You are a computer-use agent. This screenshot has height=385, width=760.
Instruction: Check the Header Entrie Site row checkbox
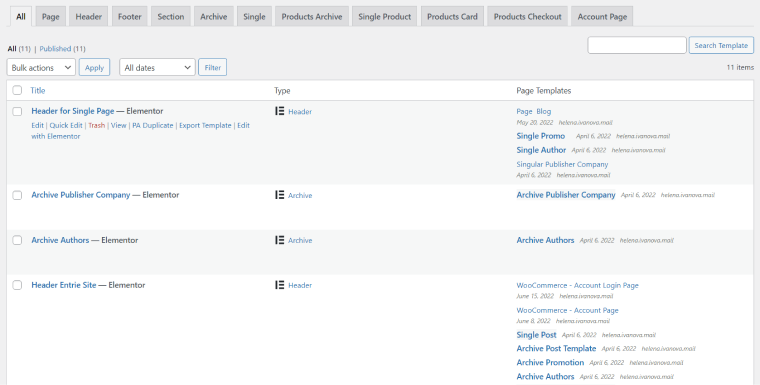pos(17,285)
